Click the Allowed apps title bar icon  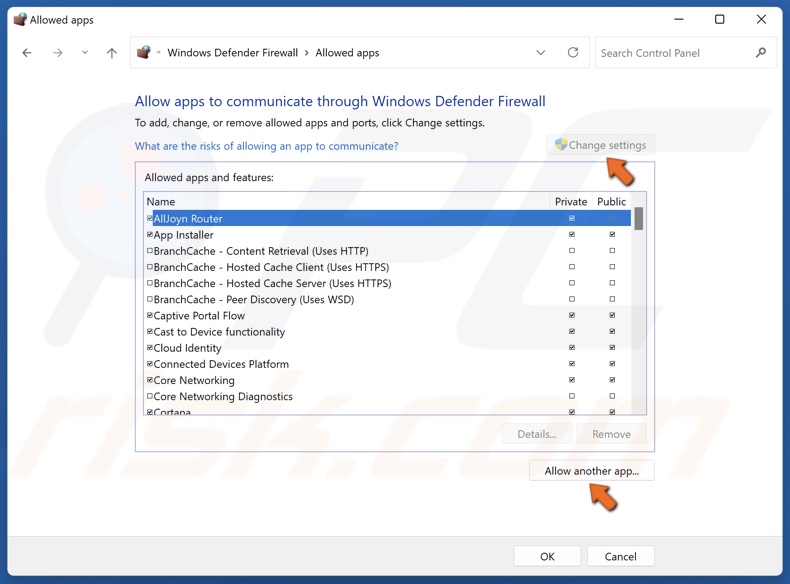coord(19,19)
